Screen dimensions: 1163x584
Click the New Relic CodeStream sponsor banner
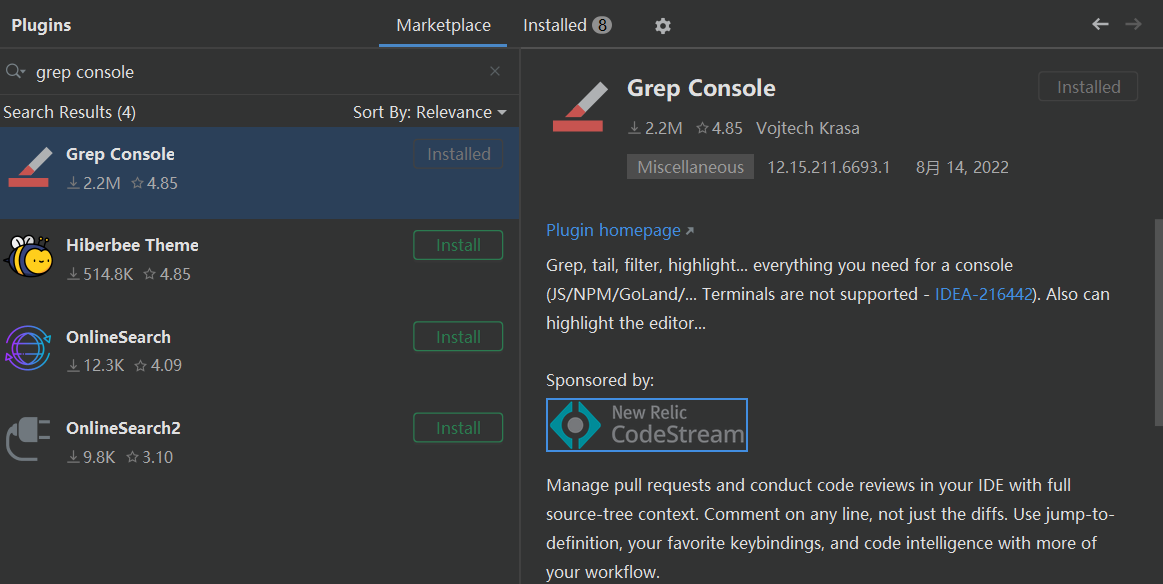click(647, 425)
